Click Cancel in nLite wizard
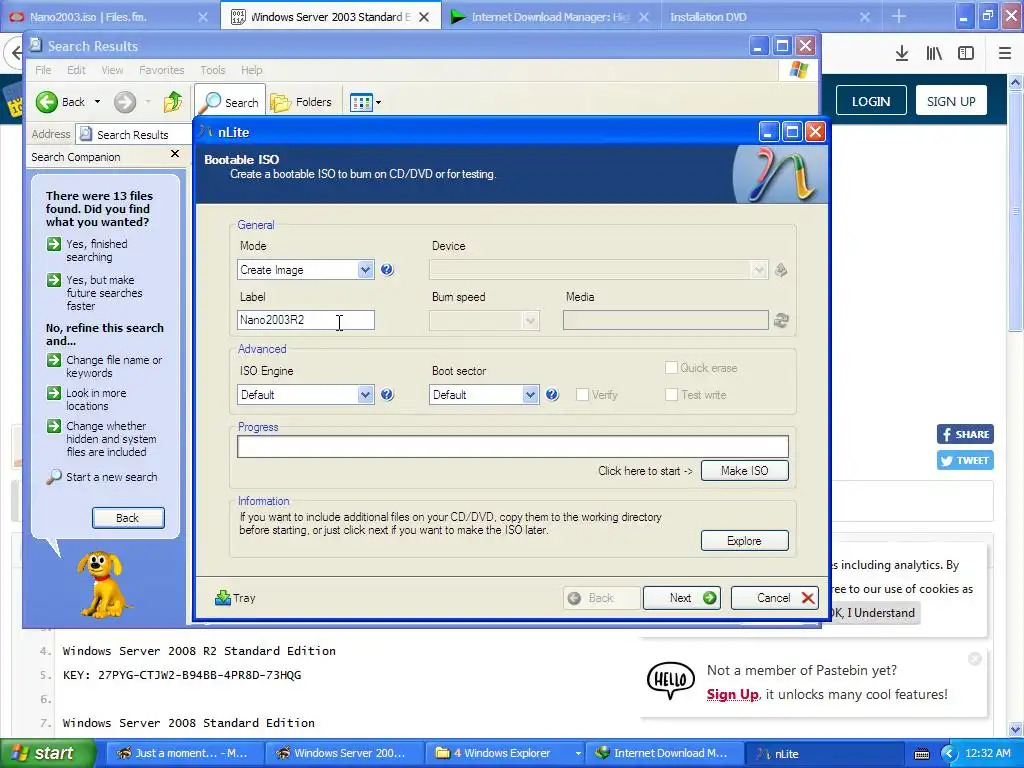This screenshot has width=1024, height=768. [x=775, y=598]
